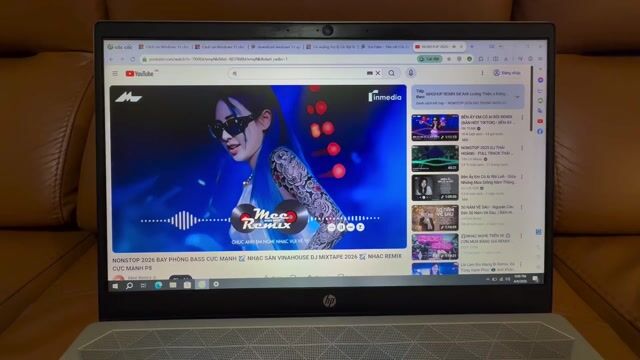This screenshot has width=640, height=360.
Task: Open NONSTOP 2025 DJ THÁI HOÀNG video title
Action: (487, 150)
